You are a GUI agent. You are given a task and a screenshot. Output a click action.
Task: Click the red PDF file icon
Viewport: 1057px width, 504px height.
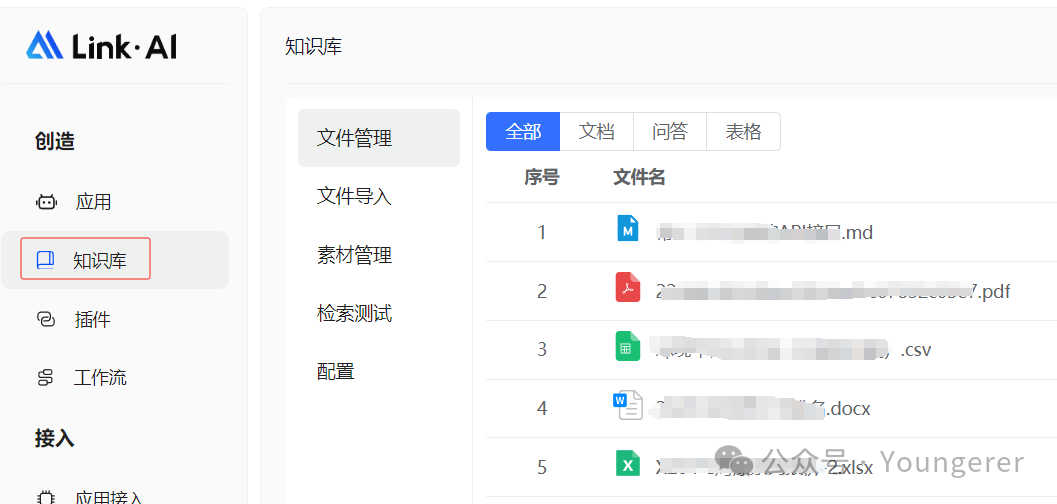(627, 288)
